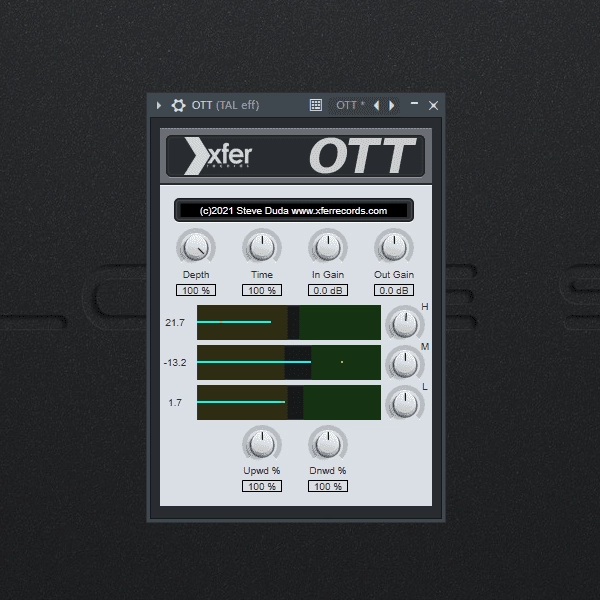Viewport: 600px width, 600px height.
Task: Click the Time 100 % value box
Action: point(262,290)
